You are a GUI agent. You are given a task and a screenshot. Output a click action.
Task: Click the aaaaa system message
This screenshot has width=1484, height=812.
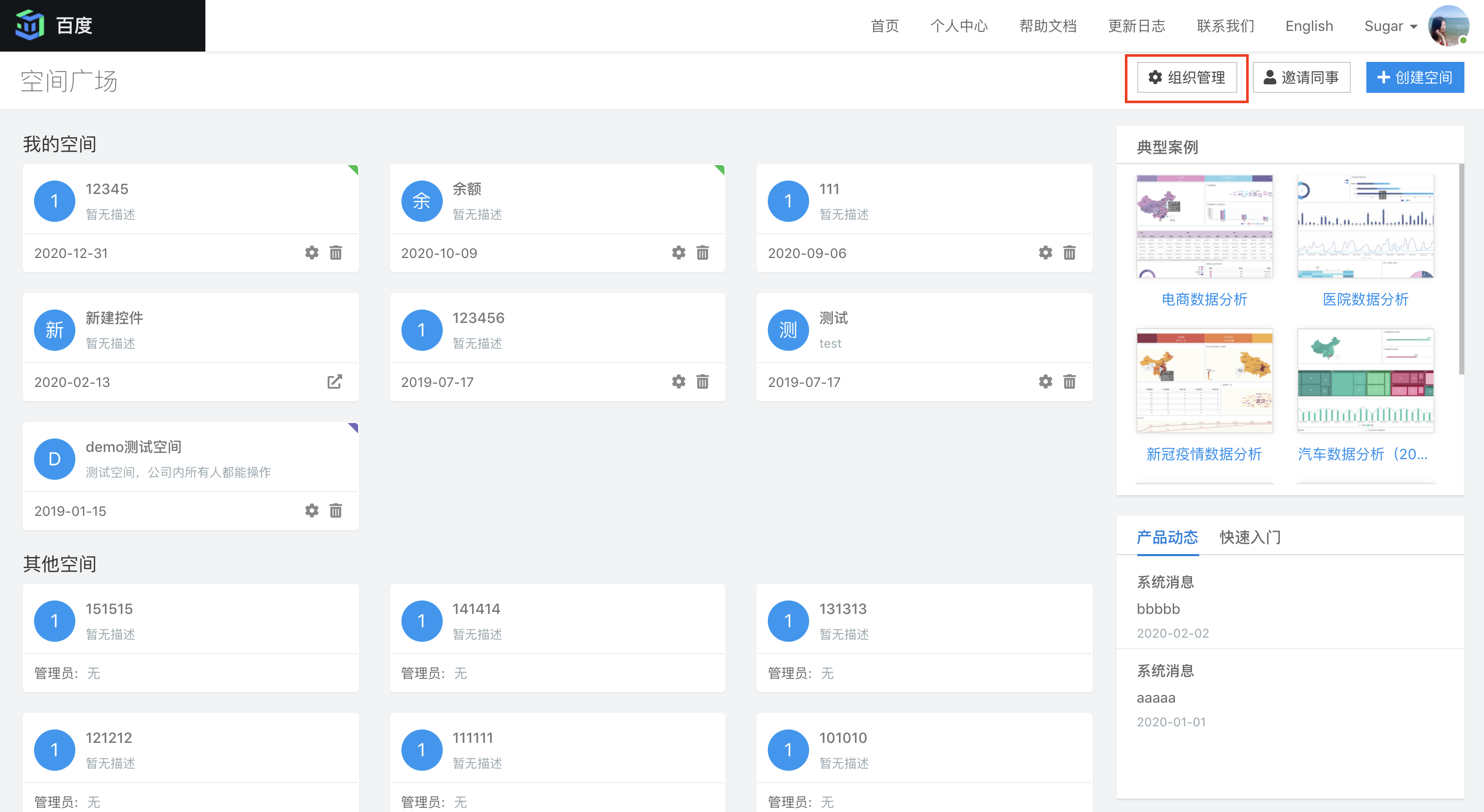(x=1156, y=697)
